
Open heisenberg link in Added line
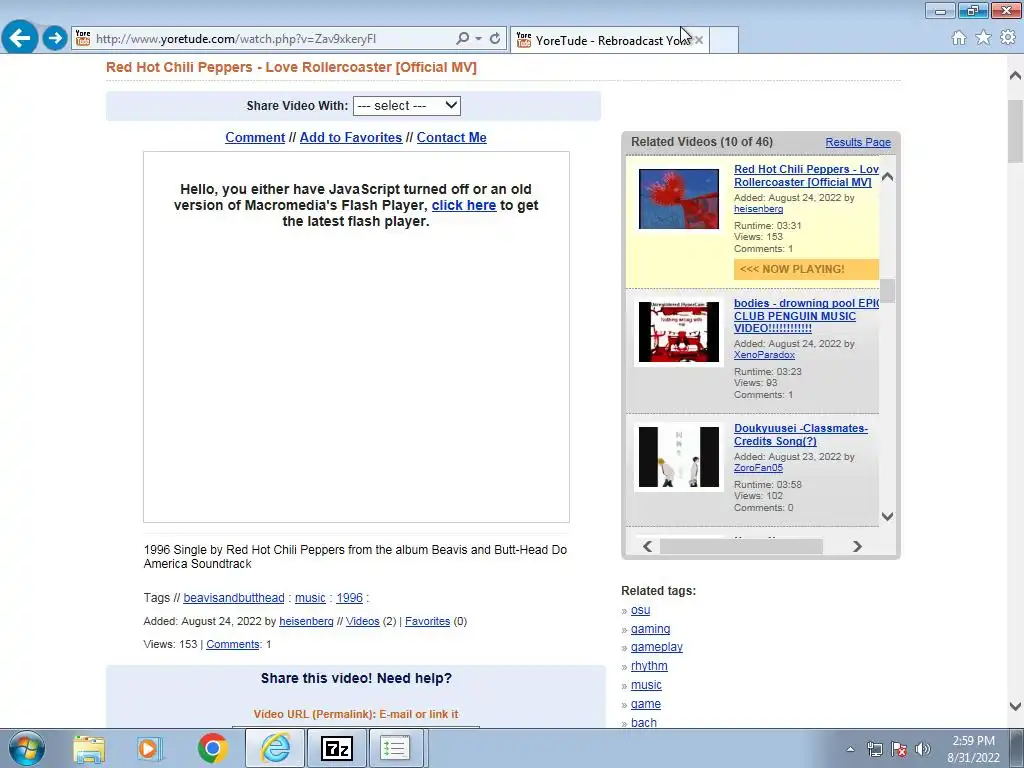click(306, 621)
